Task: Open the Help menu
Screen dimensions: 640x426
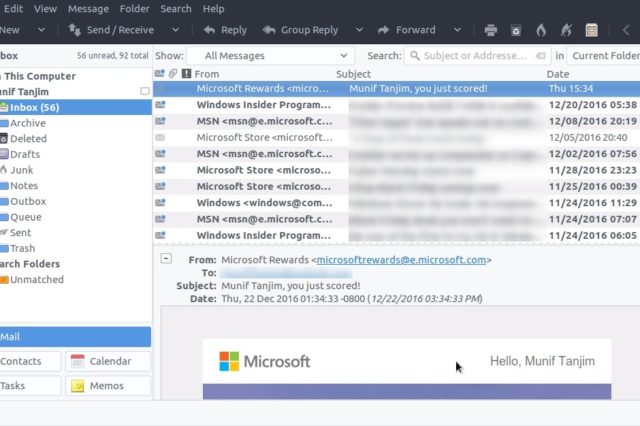Action: [x=213, y=9]
